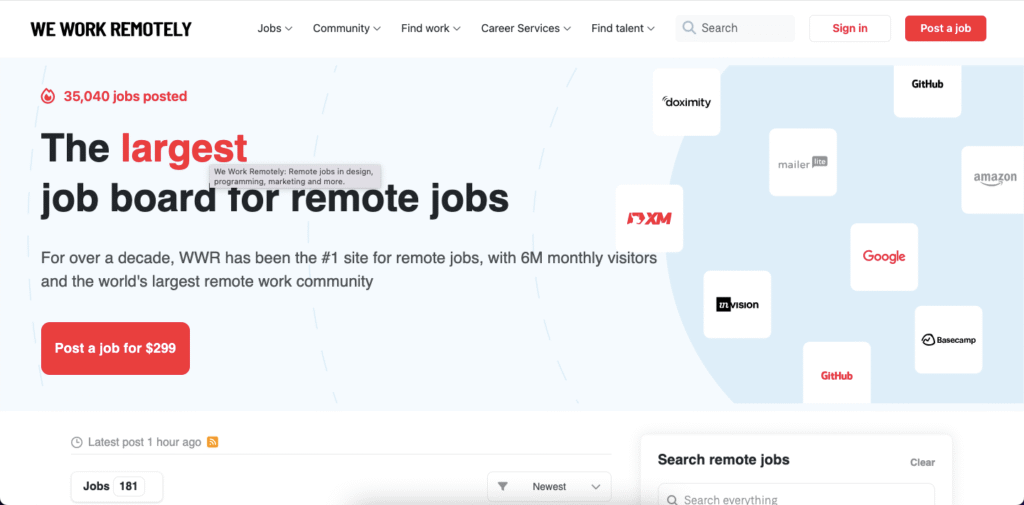Viewport: 1024px width, 505px height.
Task: Click the Latest post 1 hour ago text
Action: 144,442
